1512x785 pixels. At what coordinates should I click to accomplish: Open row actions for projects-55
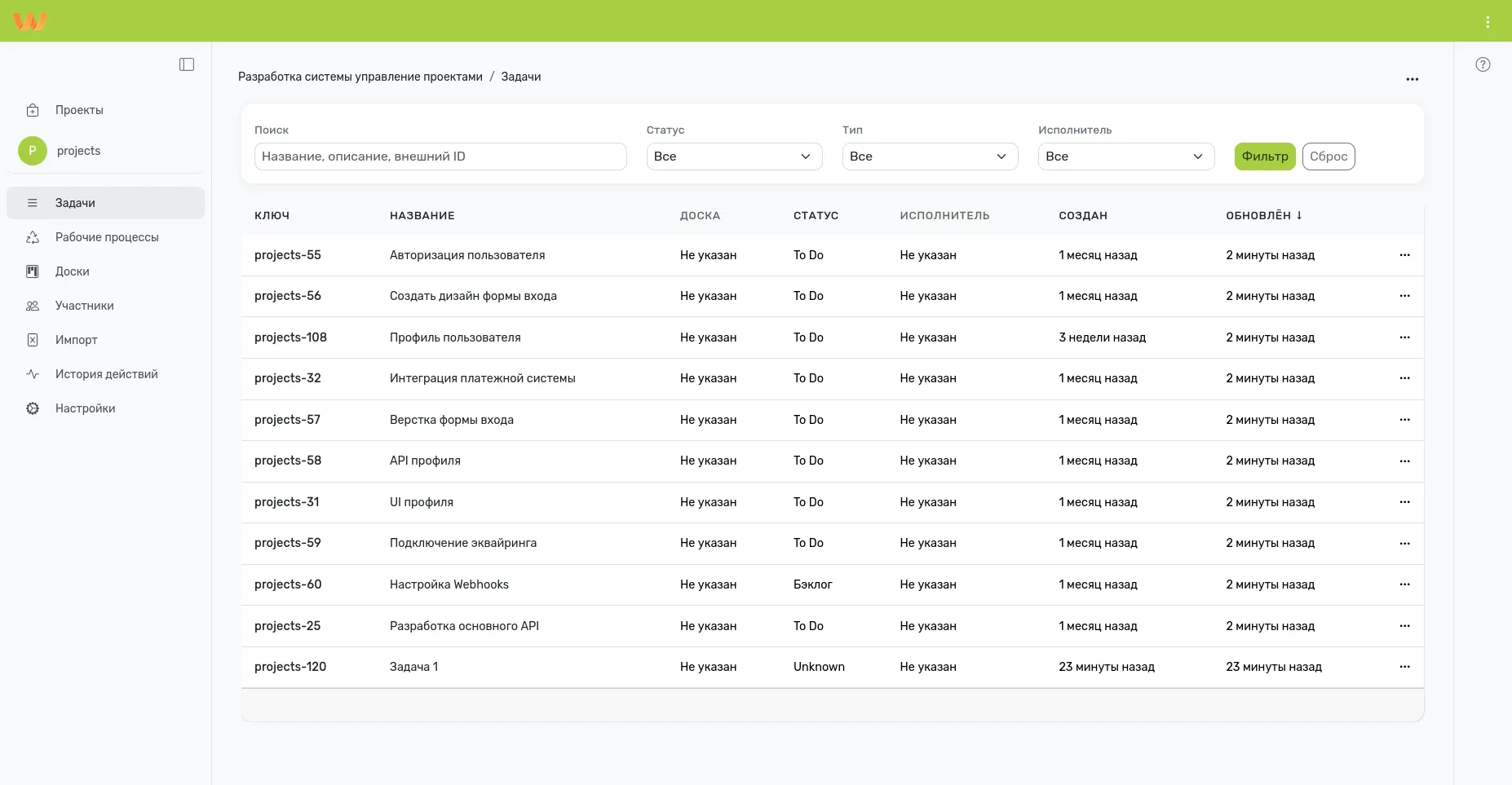coord(1404,255)
